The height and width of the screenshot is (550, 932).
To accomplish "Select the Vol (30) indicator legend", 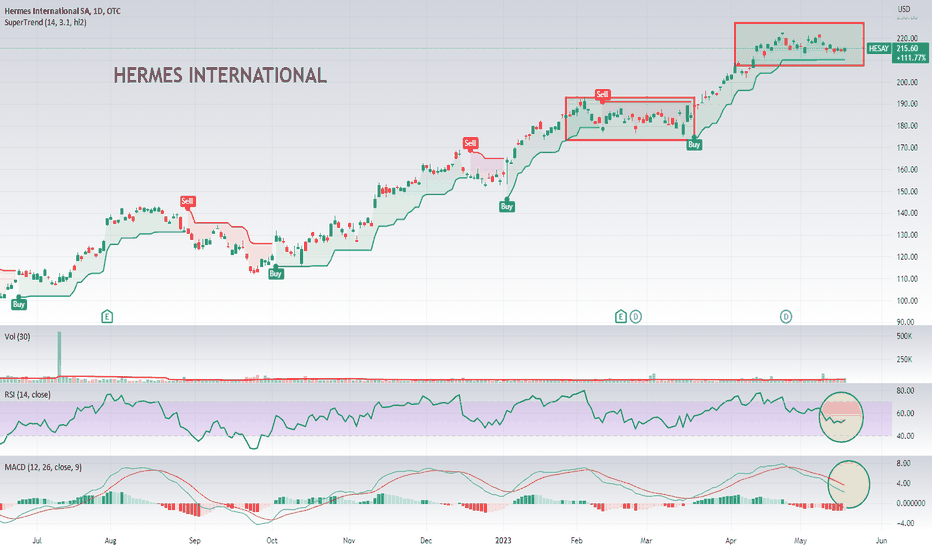I will [17, 337].
